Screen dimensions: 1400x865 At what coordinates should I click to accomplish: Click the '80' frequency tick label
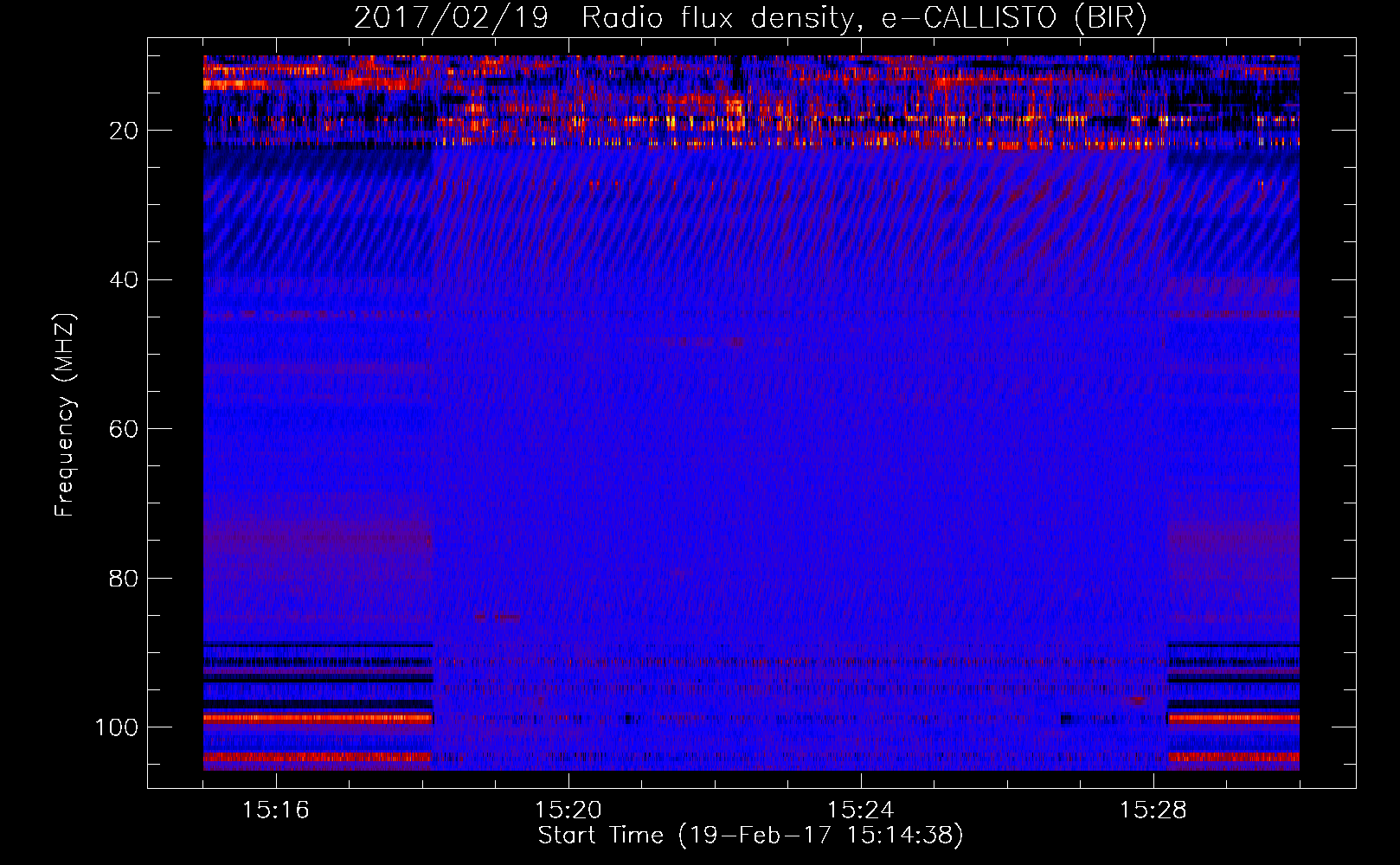(124, 579)
